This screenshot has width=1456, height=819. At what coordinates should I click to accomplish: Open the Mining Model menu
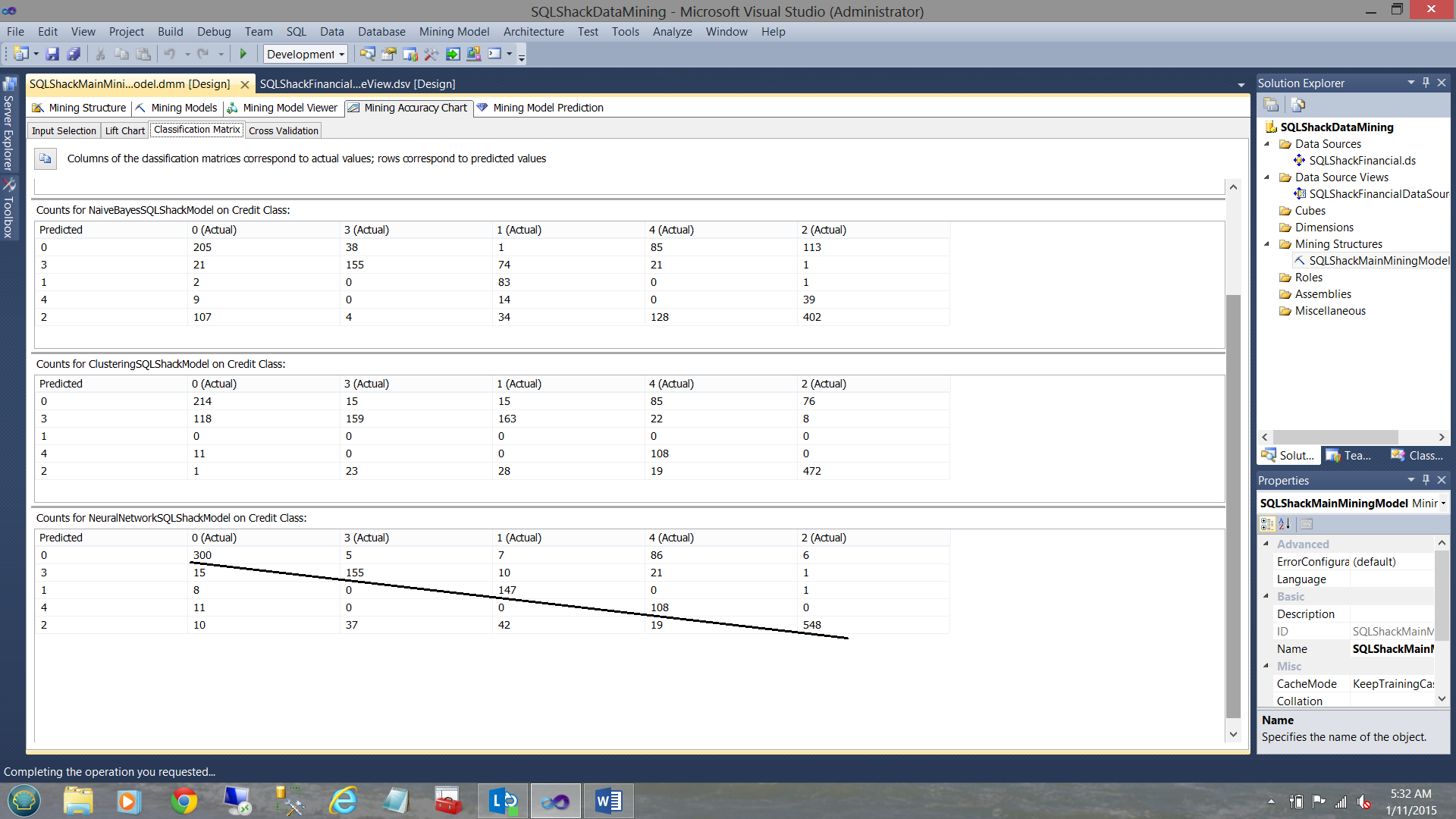(453, 32)
